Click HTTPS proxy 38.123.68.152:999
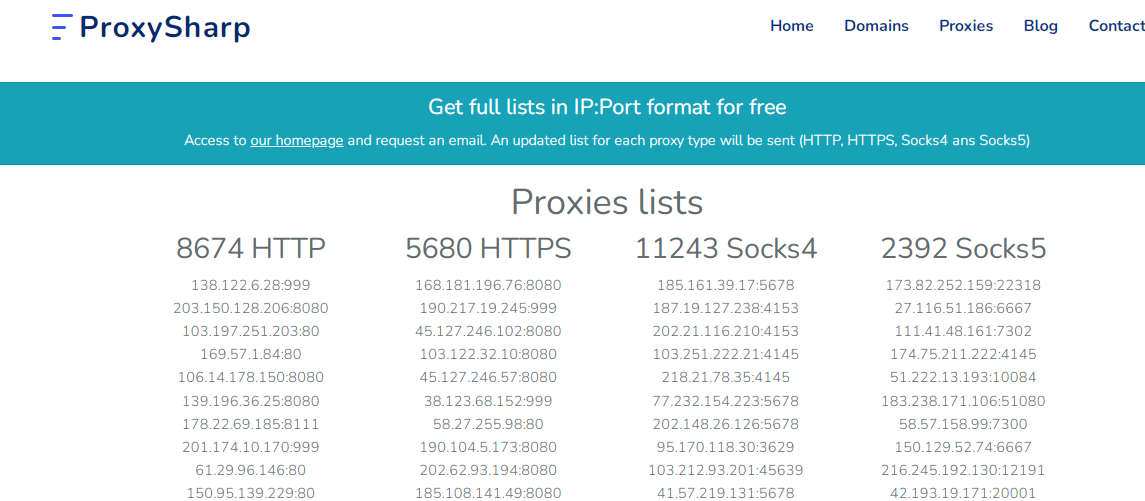 click(489, 401)
